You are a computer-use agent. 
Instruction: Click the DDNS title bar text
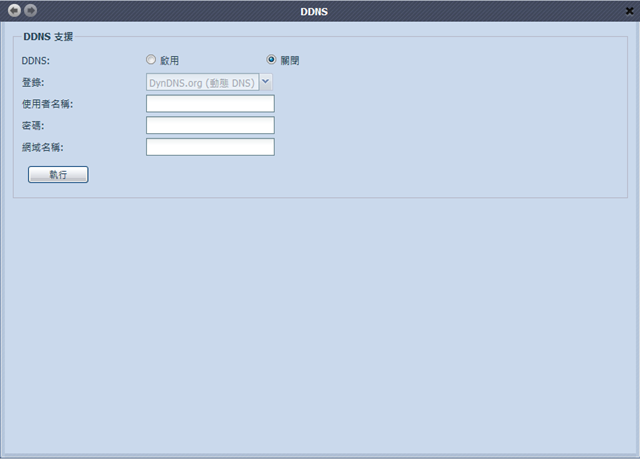click(314, 11)
